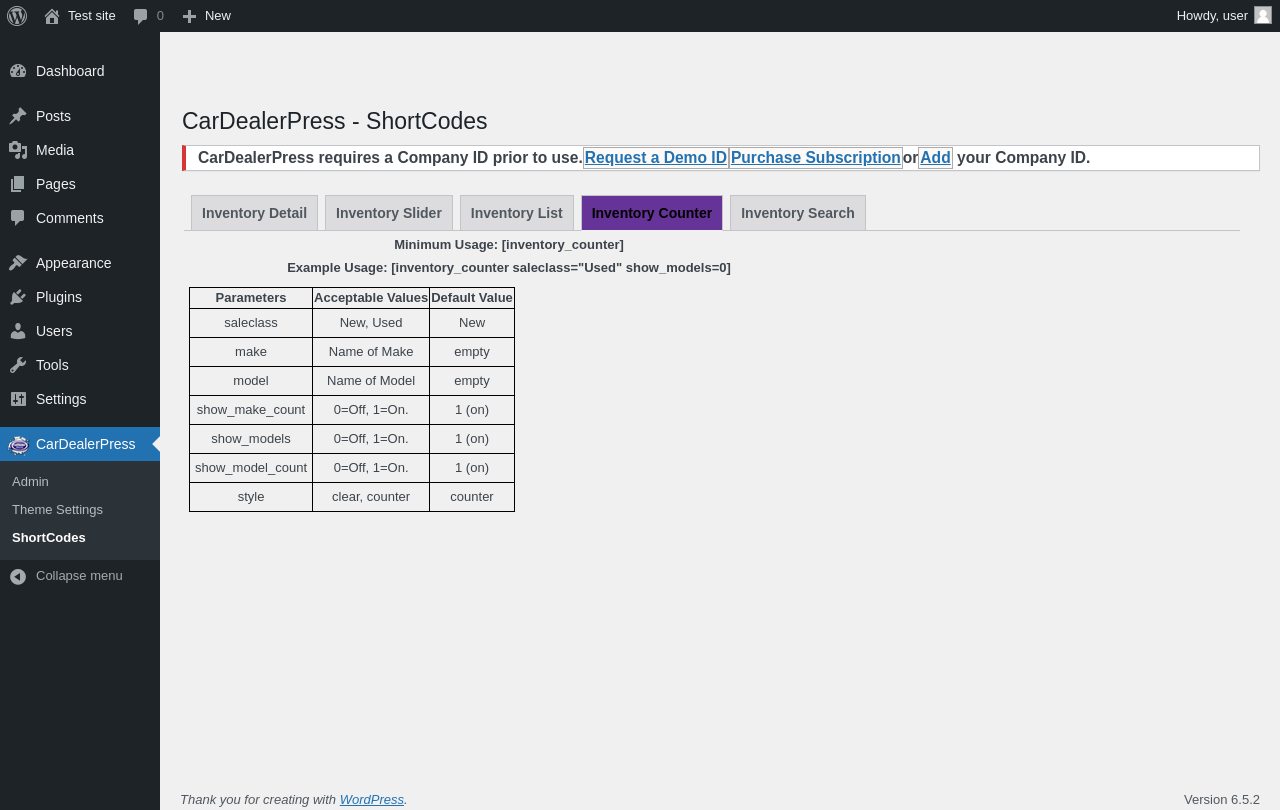Open the comments bubble icon in admin bar
Image resolution: width=1280 pixels, height=810 pixels.
(141, 16)
